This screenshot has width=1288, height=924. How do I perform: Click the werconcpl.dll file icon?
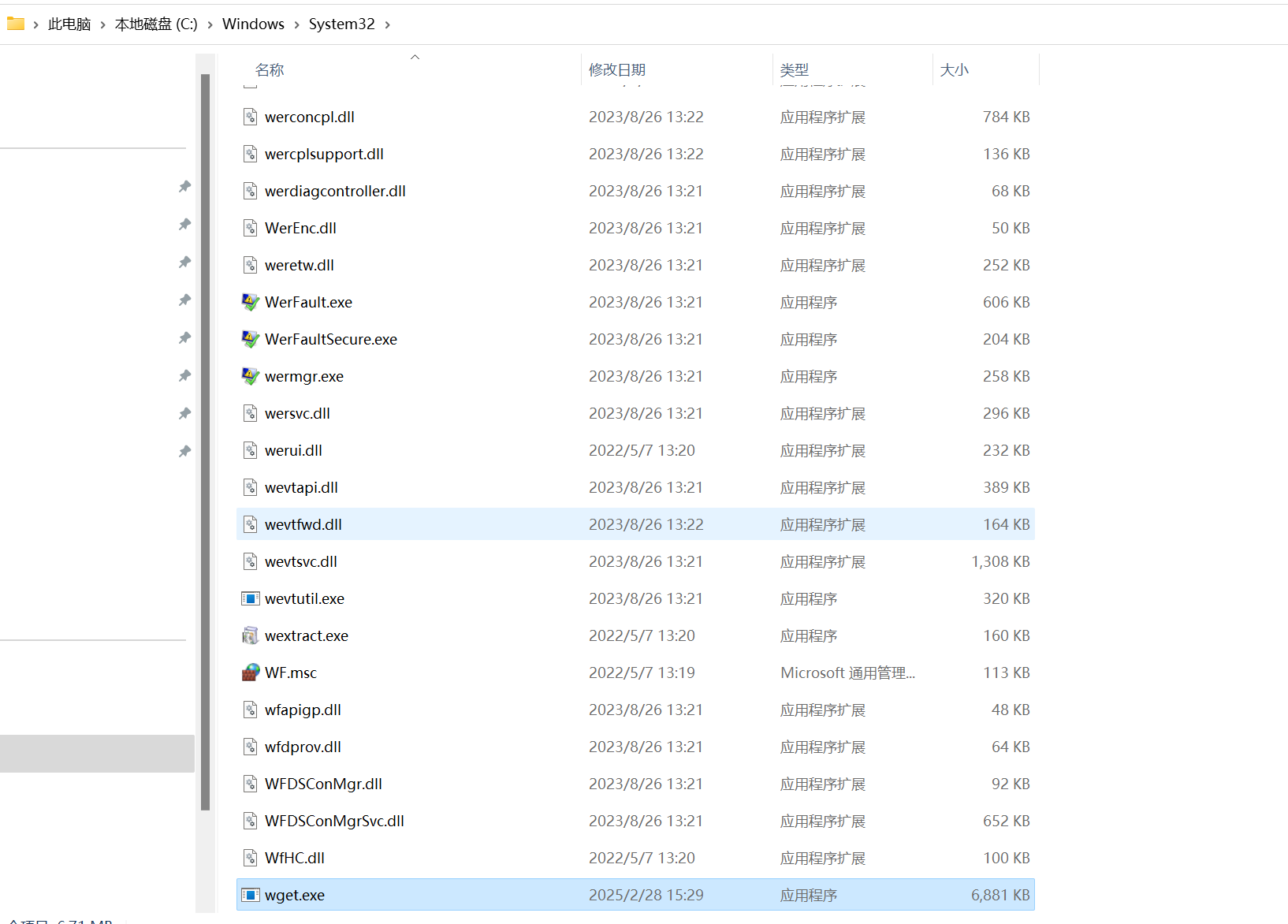(x=250, y=117)
